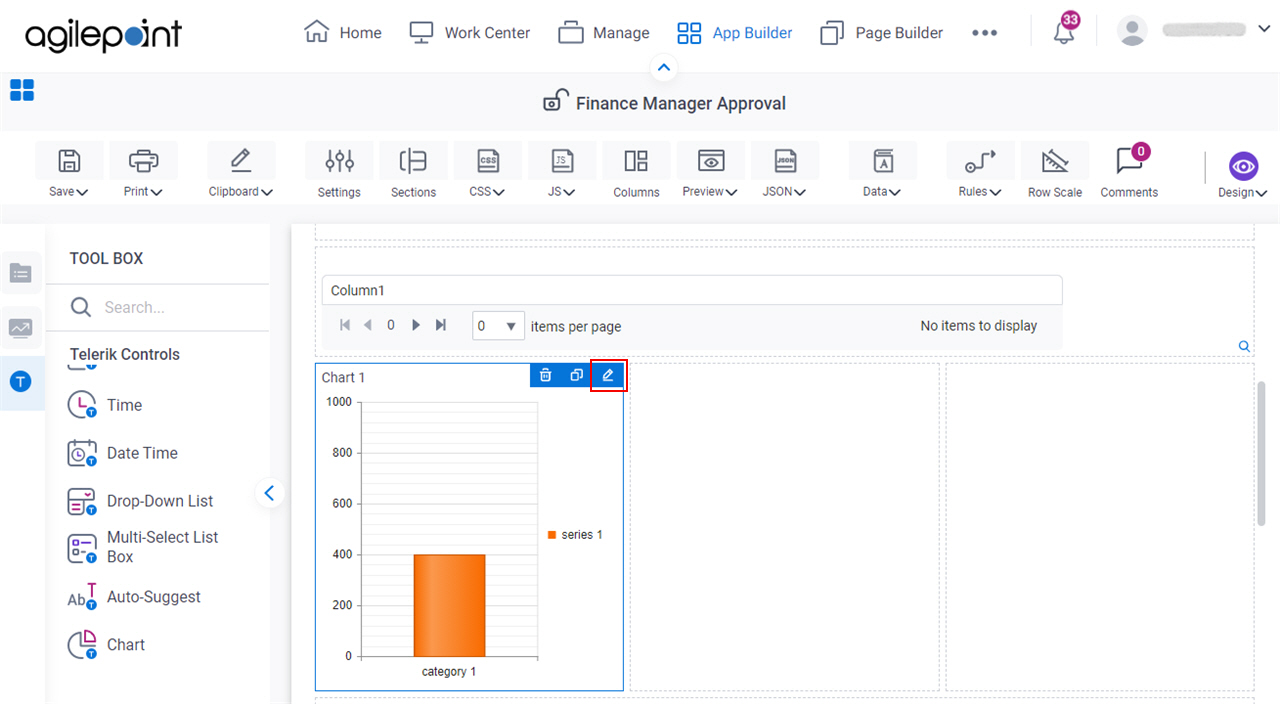Open the Row Scale tool

pyautogui.click(x=1054, y=170)
